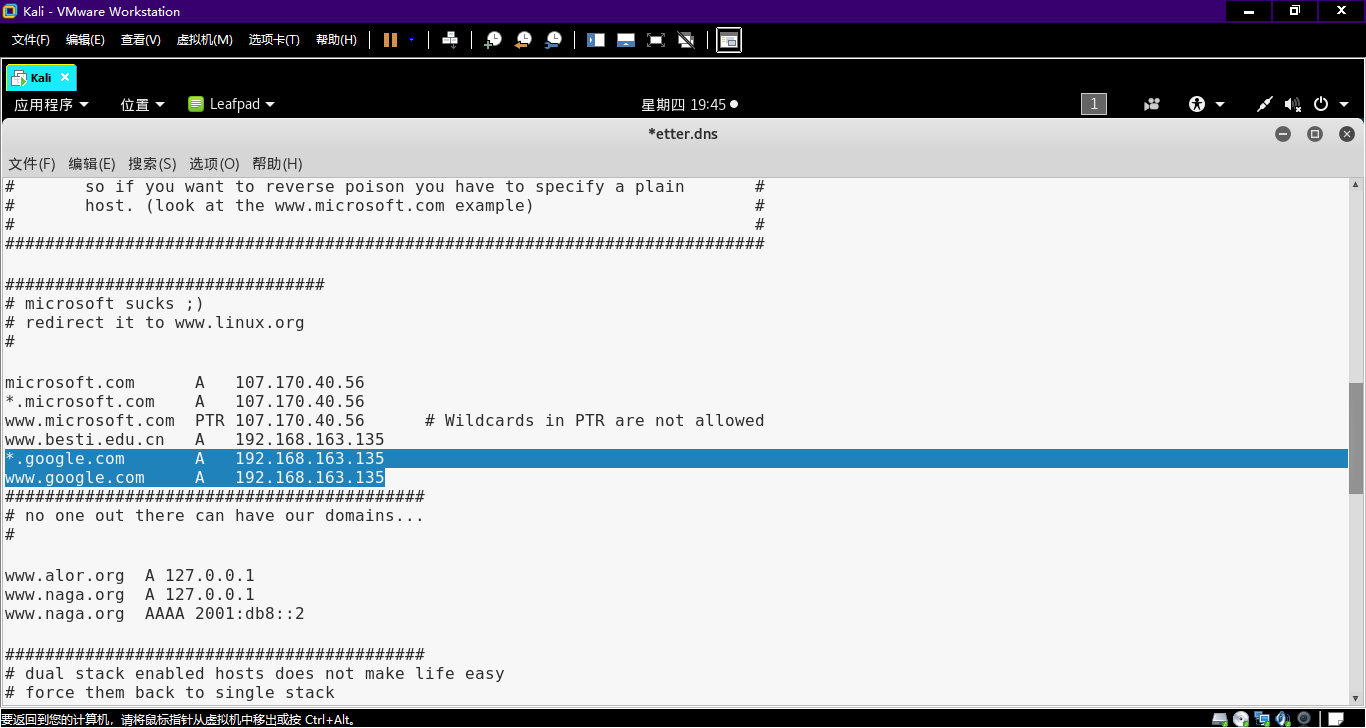1366x728 pixels.
Task: Click workspace 1 switcher button
Action: pos(1093,104)
